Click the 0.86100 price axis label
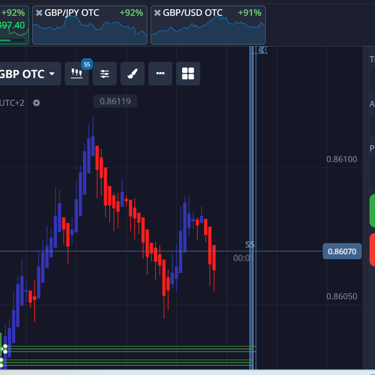 click(x=342, y=159)
